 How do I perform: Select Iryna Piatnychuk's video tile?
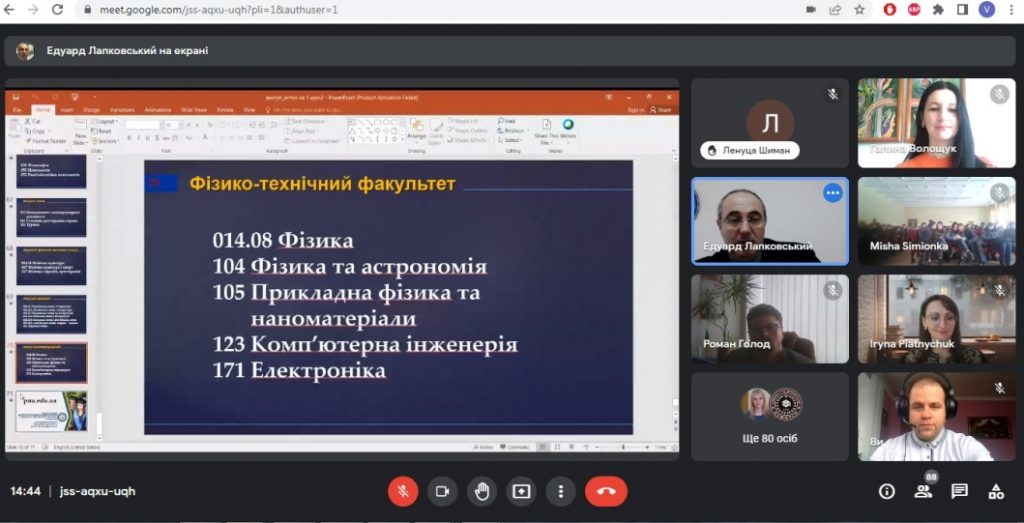pyautogui.click(x=936, y=319)
